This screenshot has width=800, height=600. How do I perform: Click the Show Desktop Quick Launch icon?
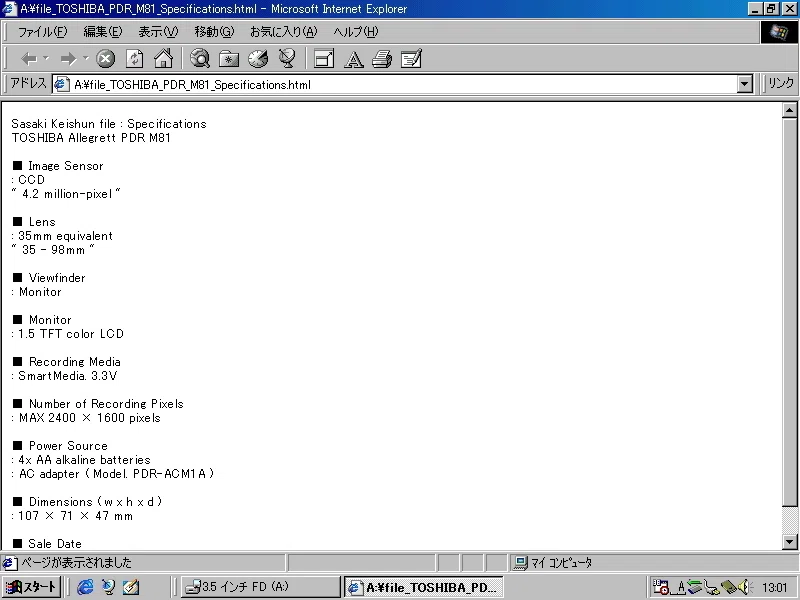click(x=131, y=587)
